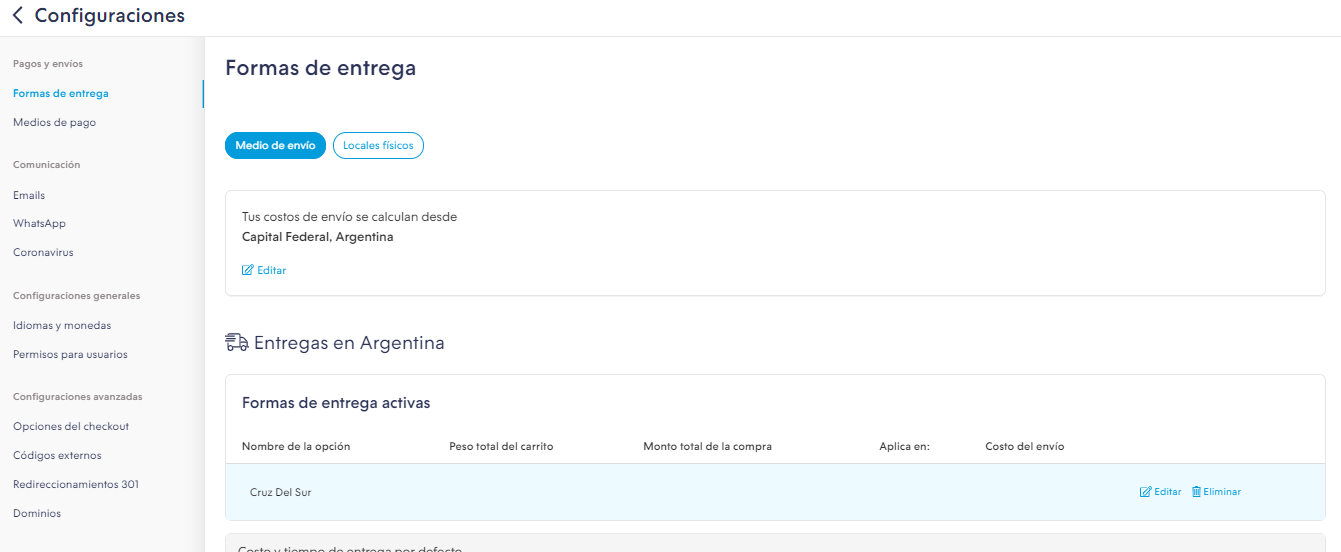This screenshot has width=1341, height=552.
Task: Select the Medio de envío tab
Action: tap(275, 146)
